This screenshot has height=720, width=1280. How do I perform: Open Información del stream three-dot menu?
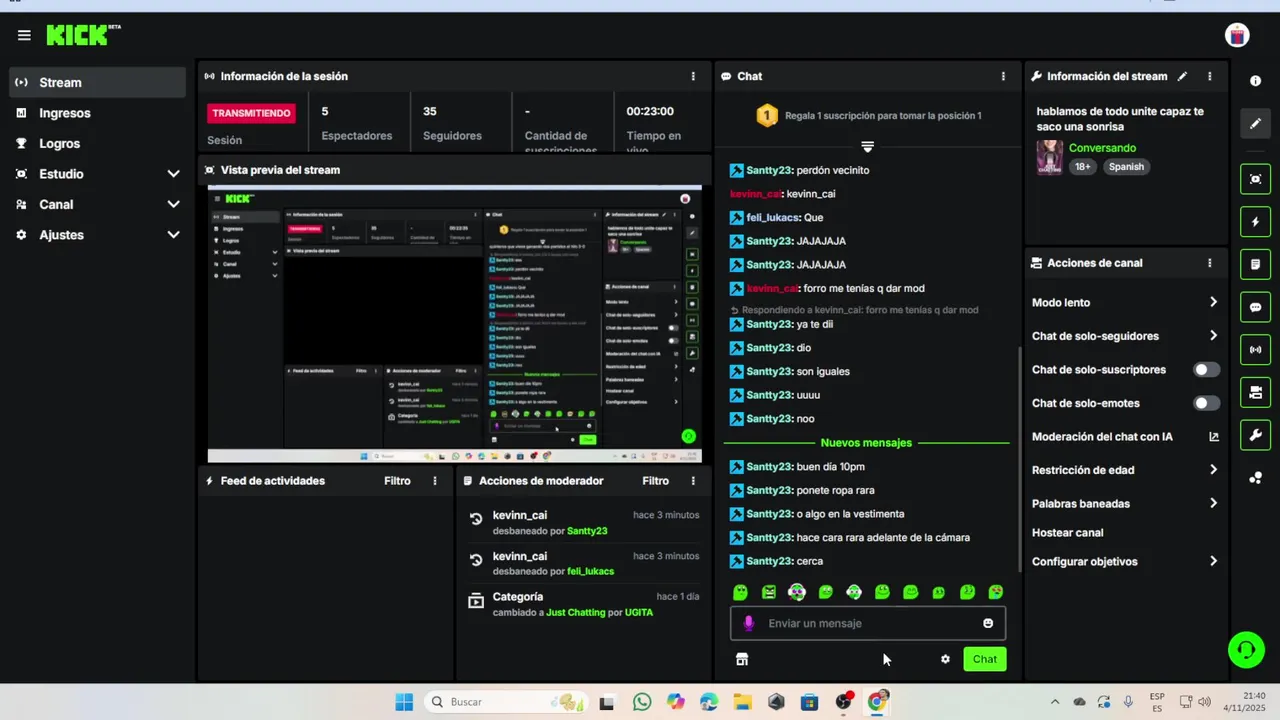click(x=1209, y=76)
